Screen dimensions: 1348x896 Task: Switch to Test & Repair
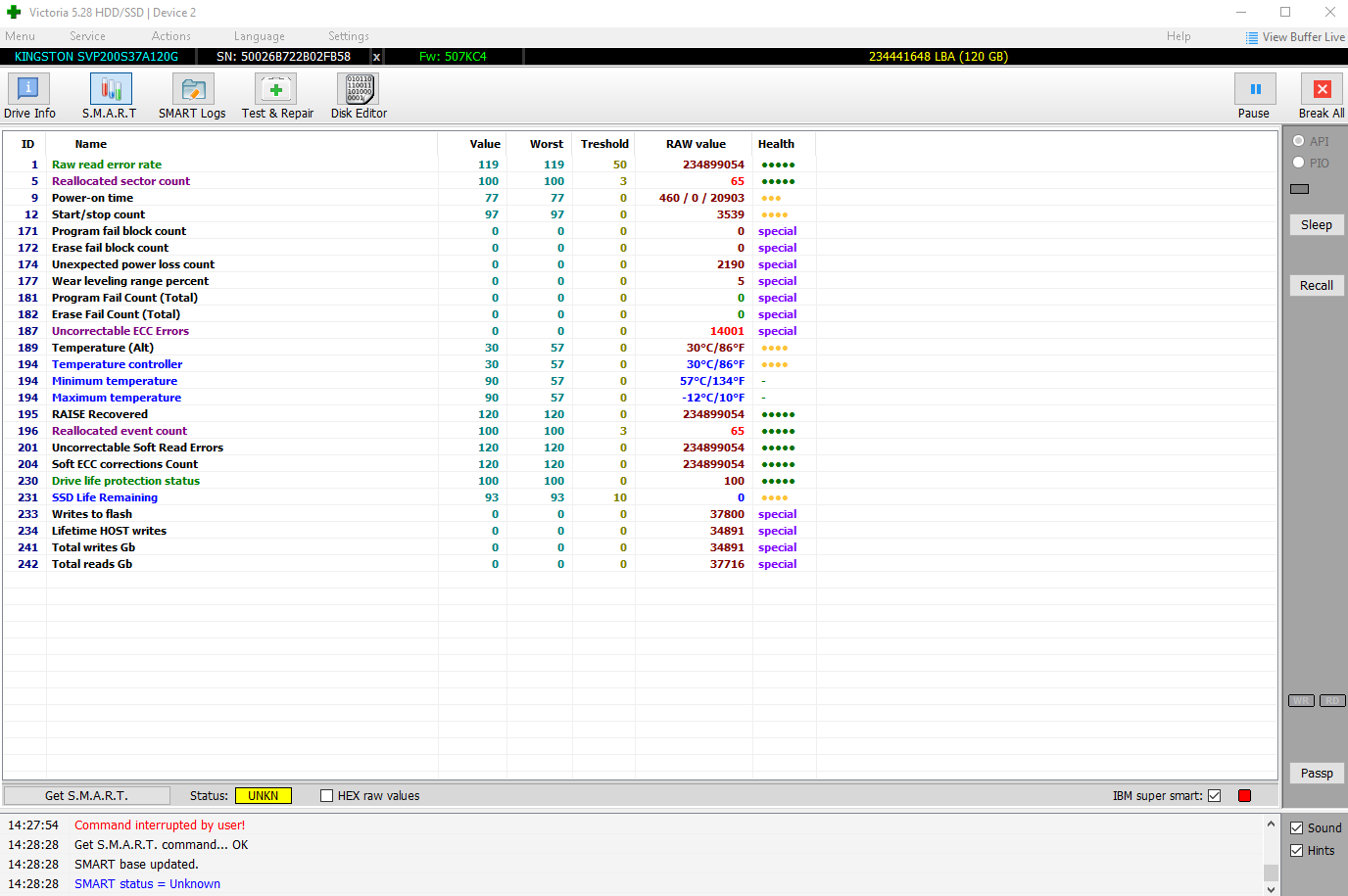(x=276, y=90)
